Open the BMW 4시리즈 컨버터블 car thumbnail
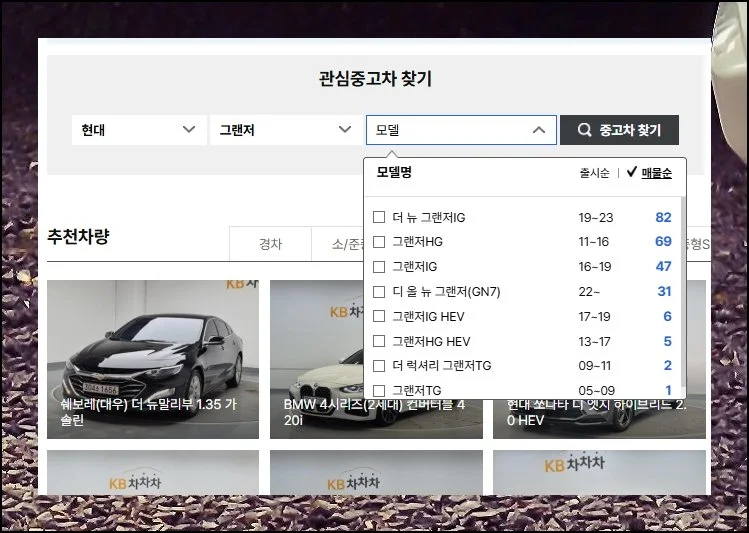Viewport: 749px width, 533px height. 376,358
